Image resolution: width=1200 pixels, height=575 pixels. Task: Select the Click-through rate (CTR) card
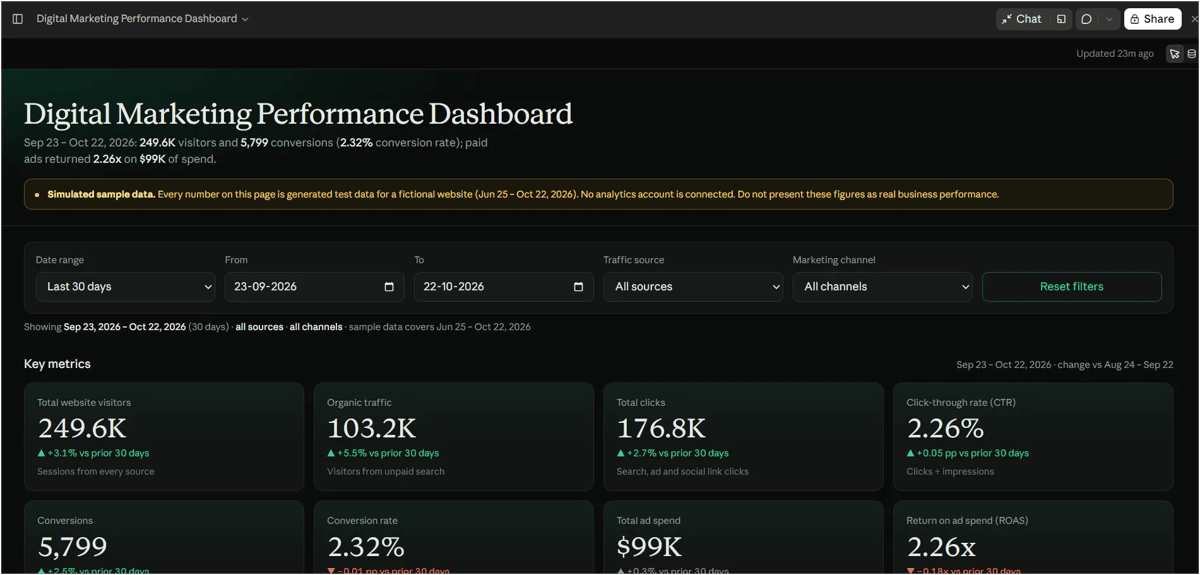(x=1033, y=437)
